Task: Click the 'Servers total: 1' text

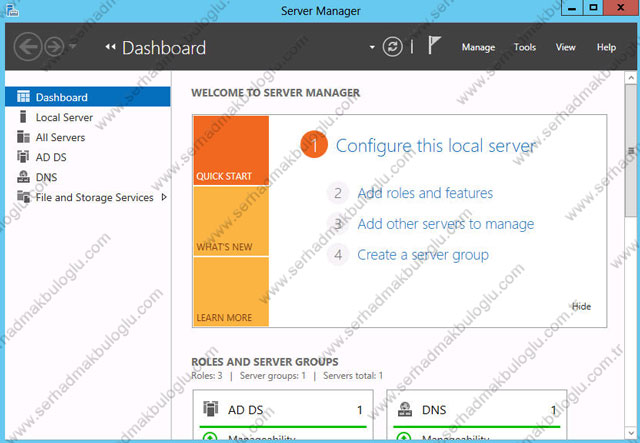Action: (353, 376)
